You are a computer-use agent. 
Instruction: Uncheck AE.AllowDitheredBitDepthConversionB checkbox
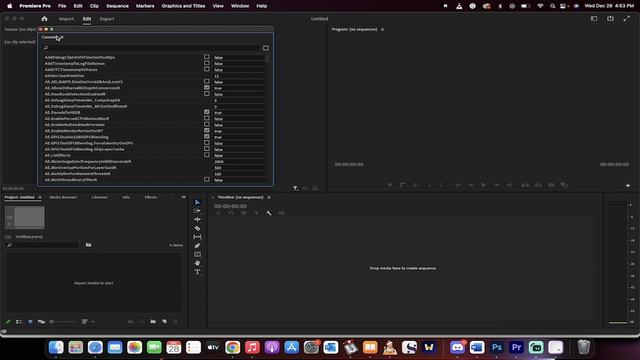click(207, 88)
